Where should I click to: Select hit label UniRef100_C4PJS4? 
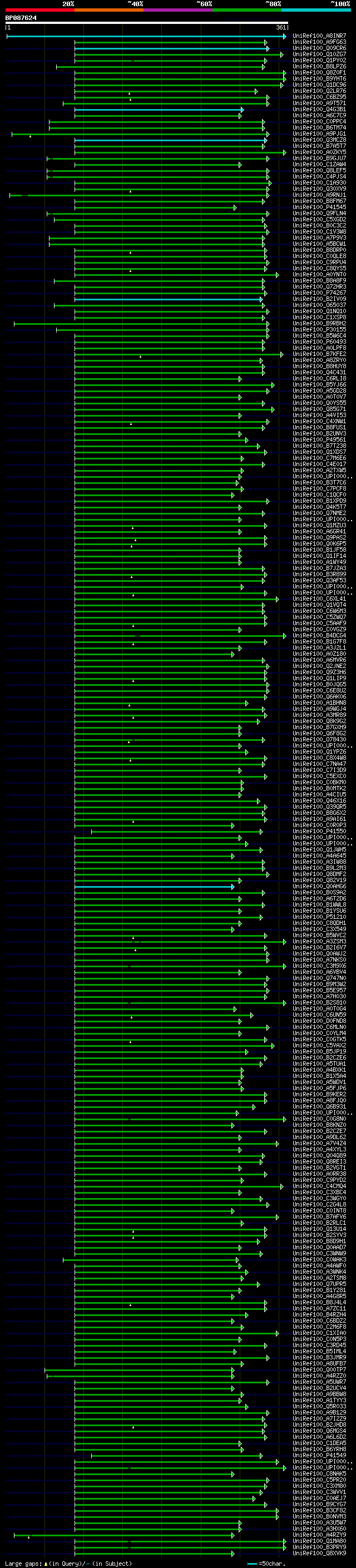point(319,177)
